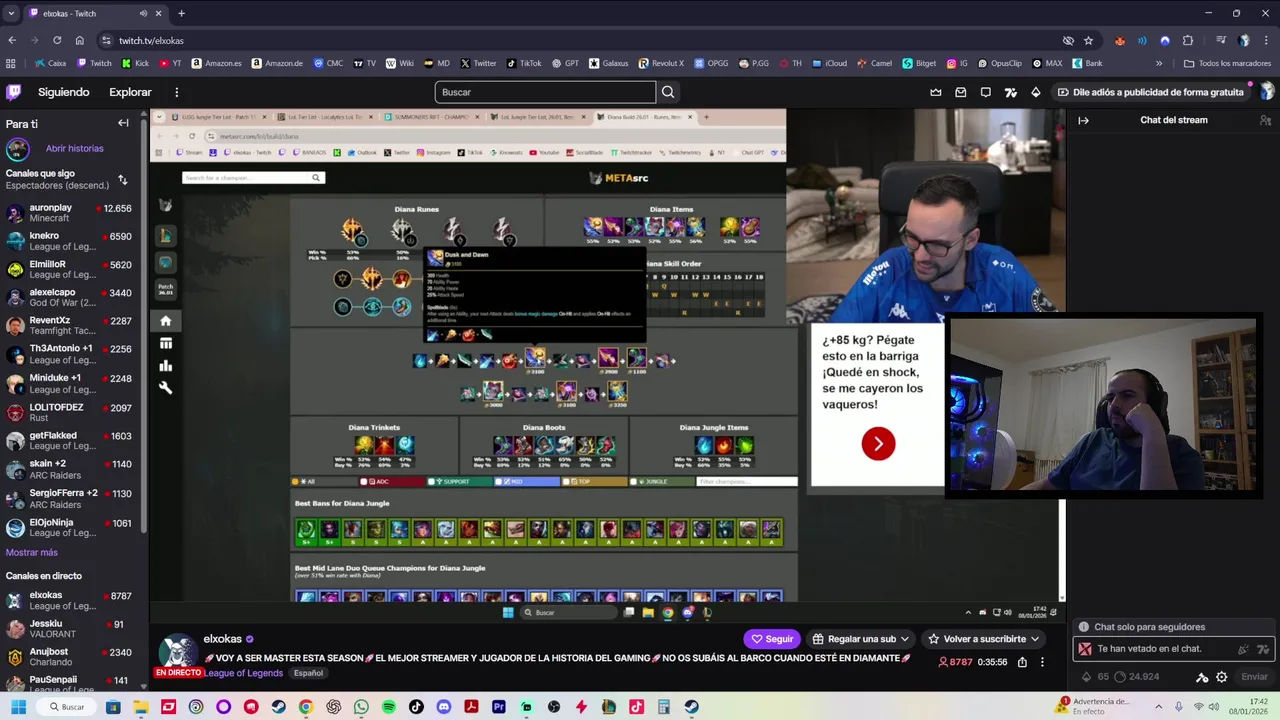Open Amazon.es bookmark
Image resolution: width=1280 pixels, height=720 pixels.
pyautogui.click(x=216, y=63)
